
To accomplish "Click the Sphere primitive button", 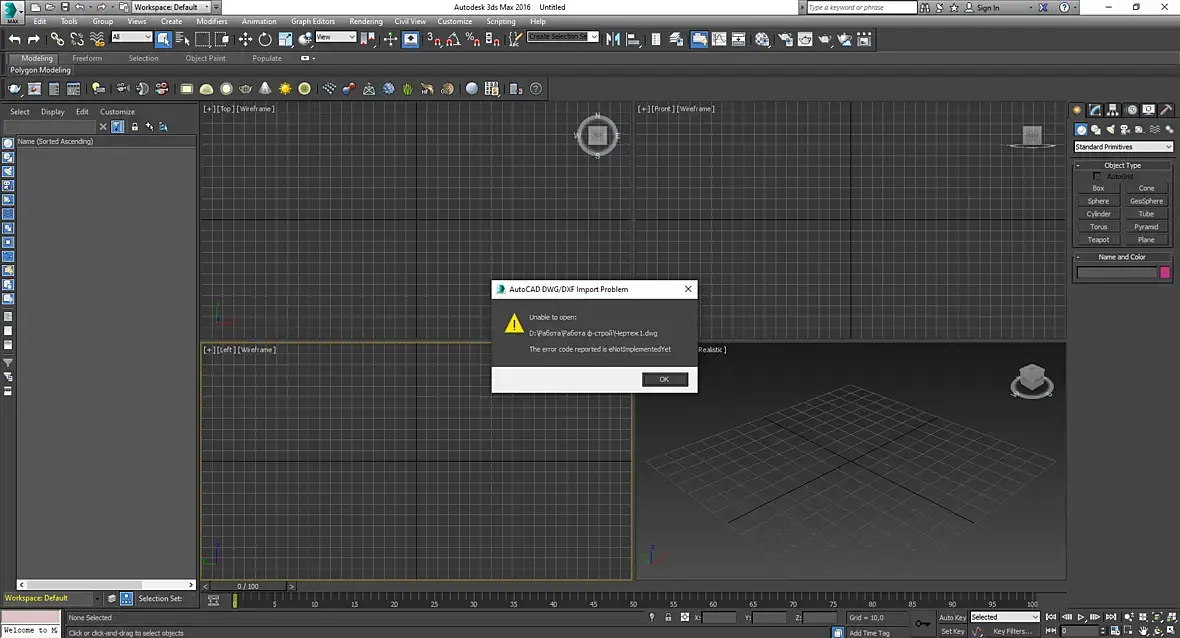I will click(1098, 201).
